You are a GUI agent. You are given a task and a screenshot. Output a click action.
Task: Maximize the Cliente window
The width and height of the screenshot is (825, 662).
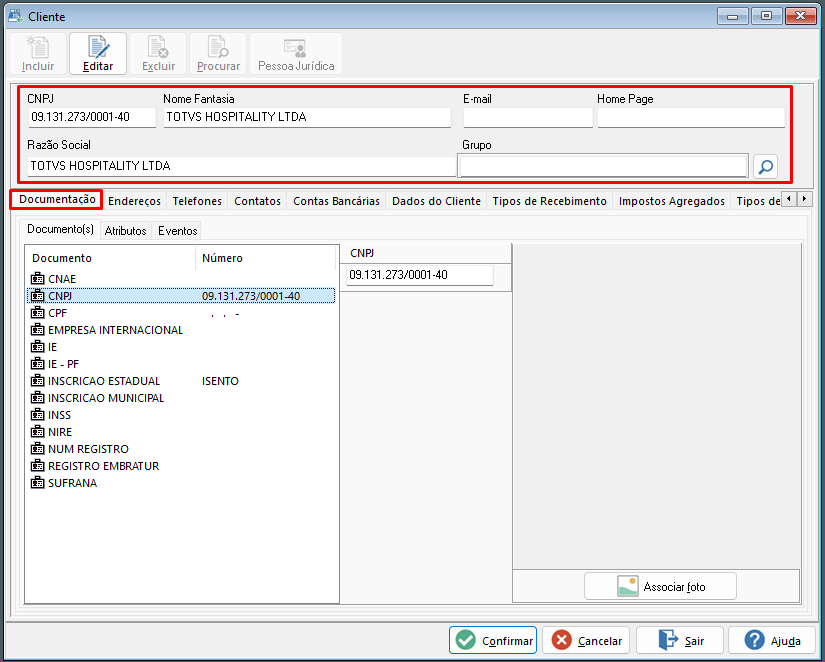tap(766, 16)
